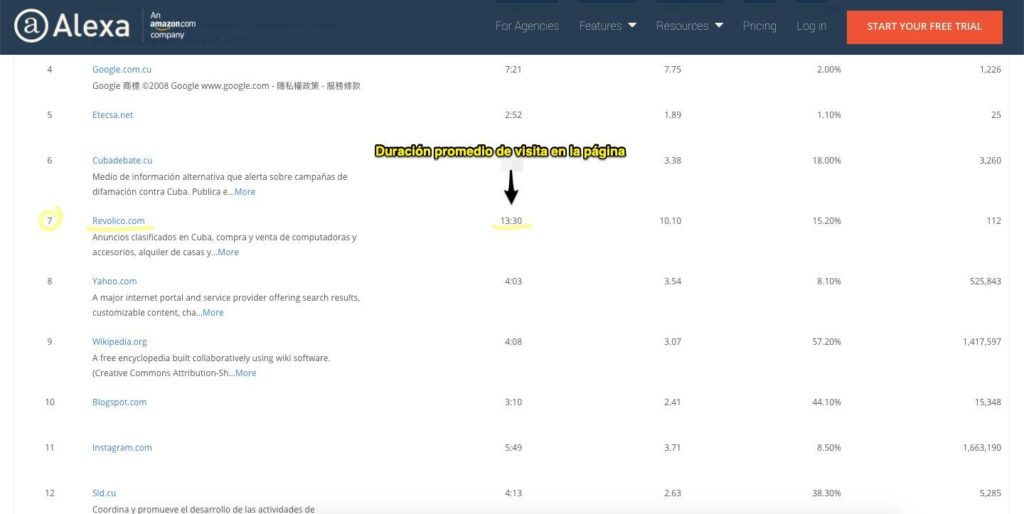Select Instagram.com pageviews value 3.71
Viewport: 1024px width, 514px height.
[673, 448]
